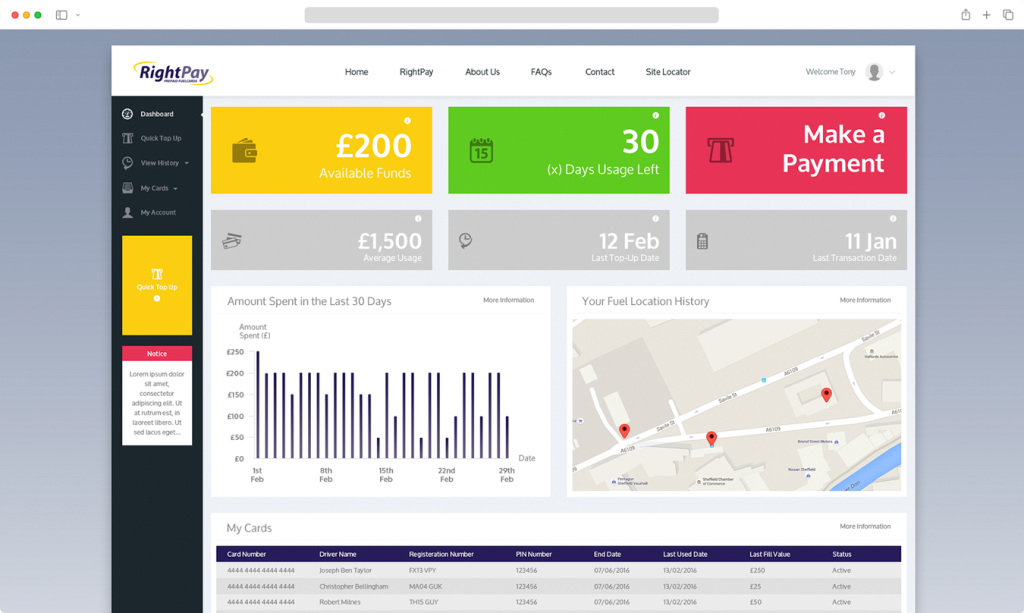The height and width of the screenshot is (613, 1024).
Task: Open the user account dropdown chevron
Action: pyautogui.click(x=892, y=72)
